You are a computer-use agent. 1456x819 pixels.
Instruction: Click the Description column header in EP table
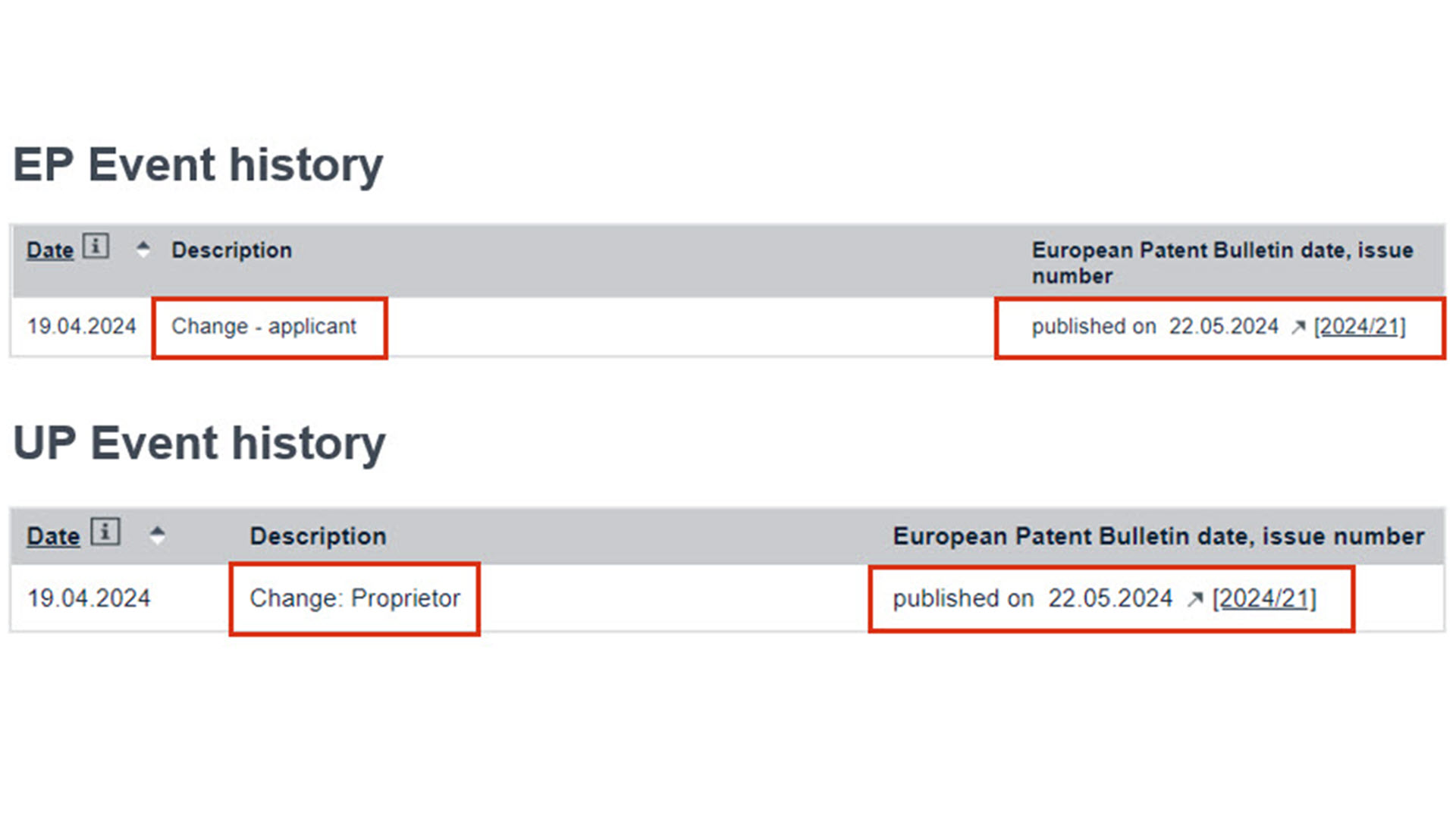click(231, 250)
